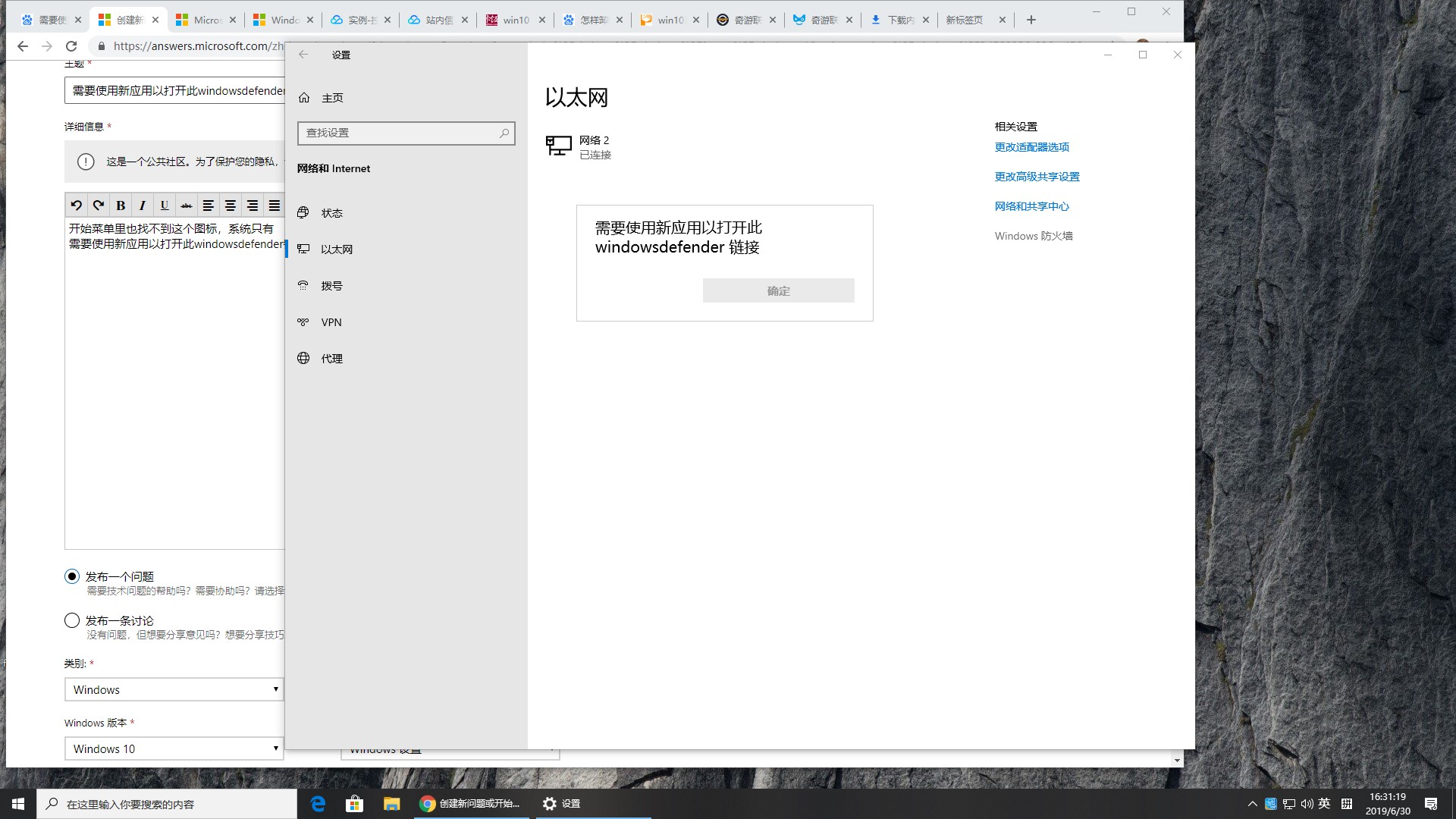Toggle bold formatting in the editor

point(121,205)
